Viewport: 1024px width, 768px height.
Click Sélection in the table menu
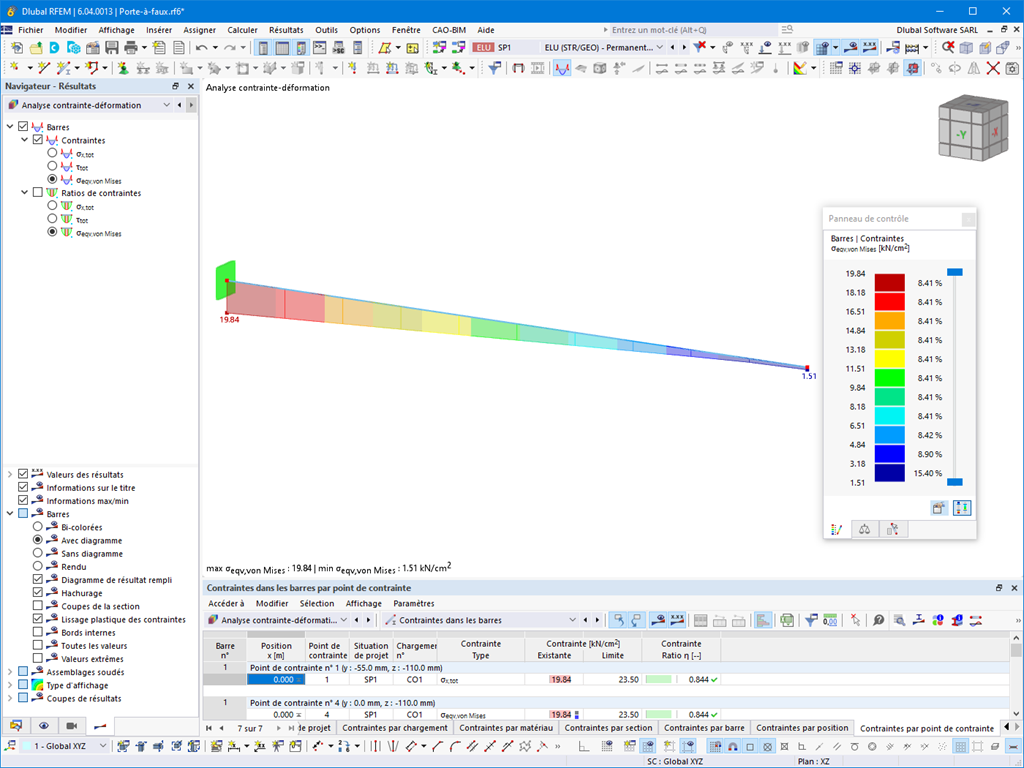pyautogui.click(x=317, y=603)
